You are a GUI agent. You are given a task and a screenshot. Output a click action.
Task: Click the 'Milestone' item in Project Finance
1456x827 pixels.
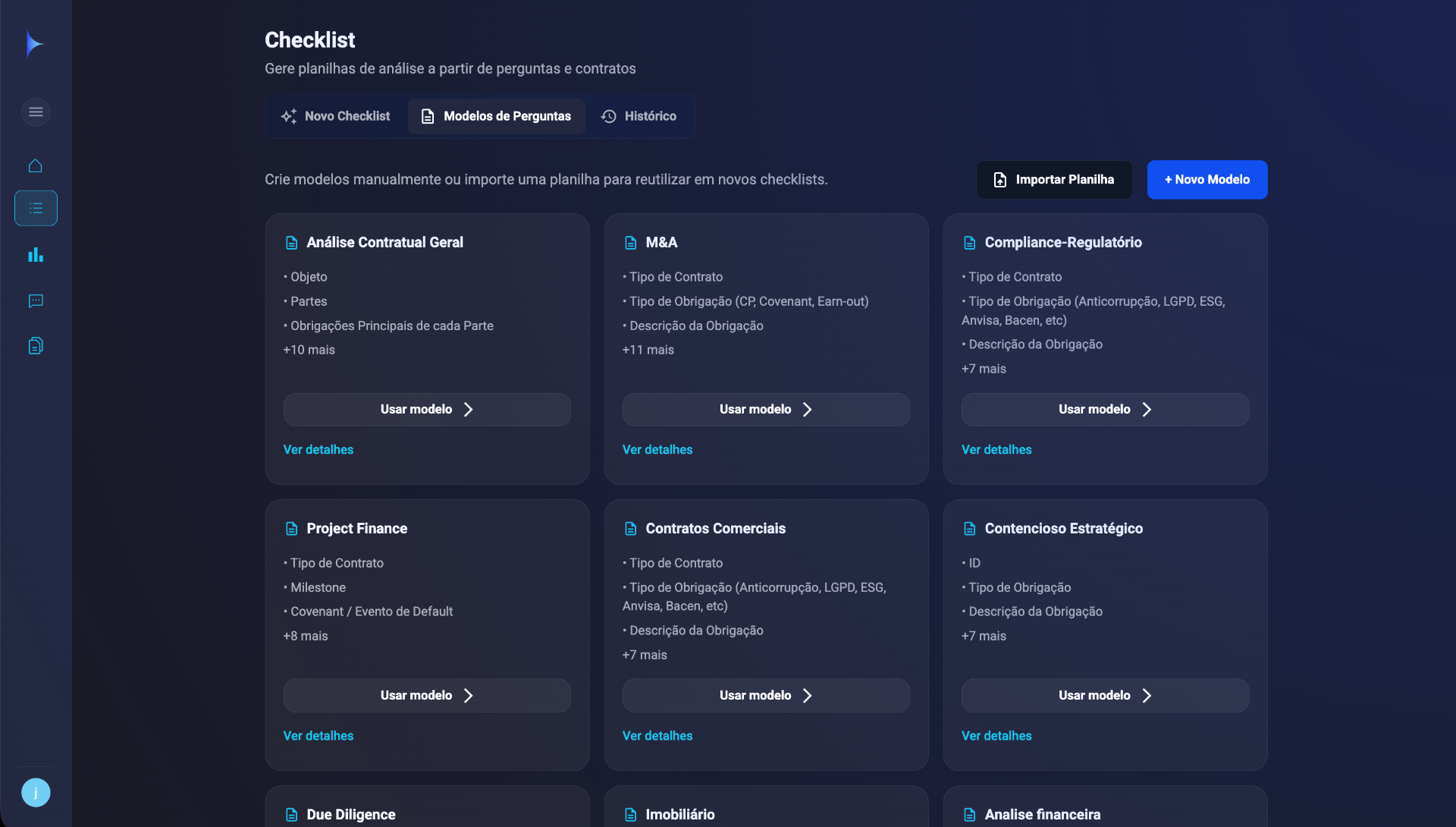click(x=315, y=587)
